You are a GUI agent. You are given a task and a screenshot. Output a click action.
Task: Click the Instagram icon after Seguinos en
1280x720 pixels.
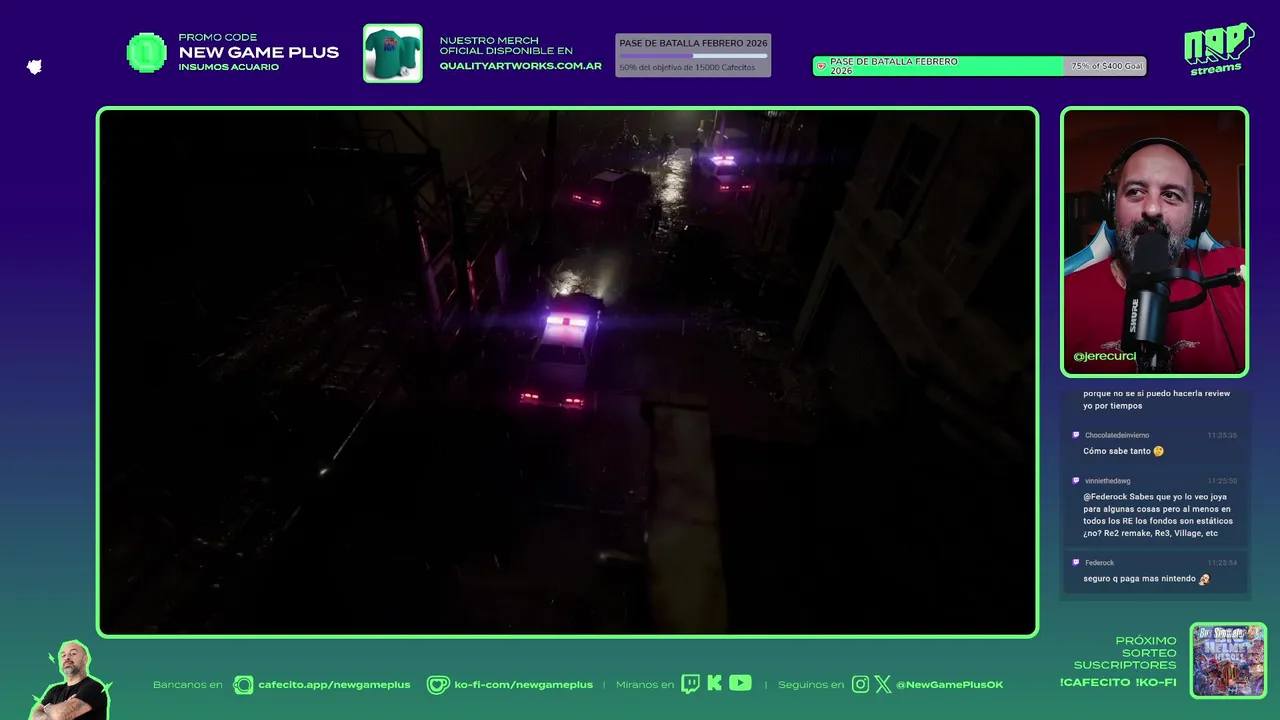click(860, 685)
